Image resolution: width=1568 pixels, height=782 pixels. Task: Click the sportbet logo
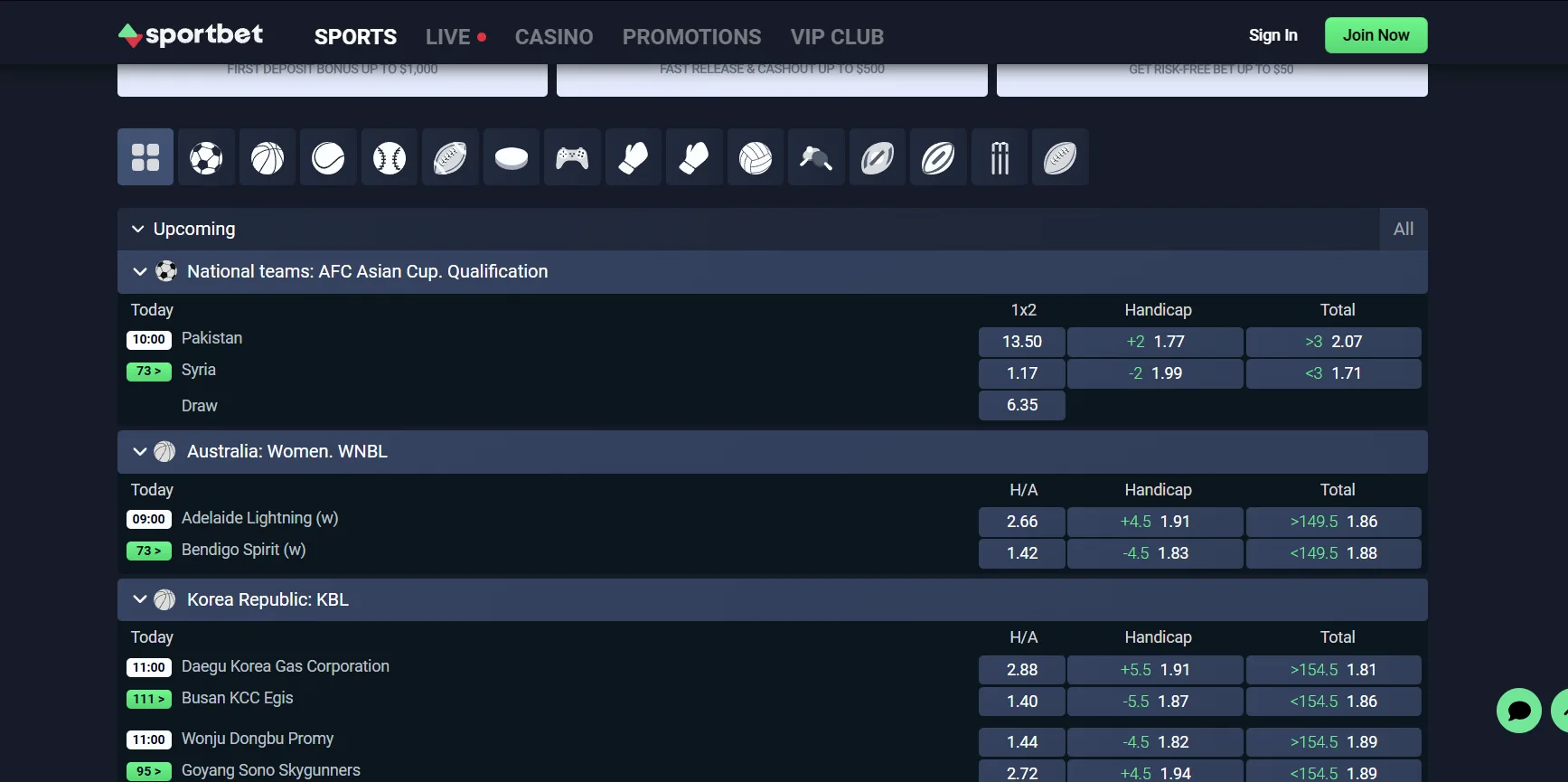click(191, 35)
